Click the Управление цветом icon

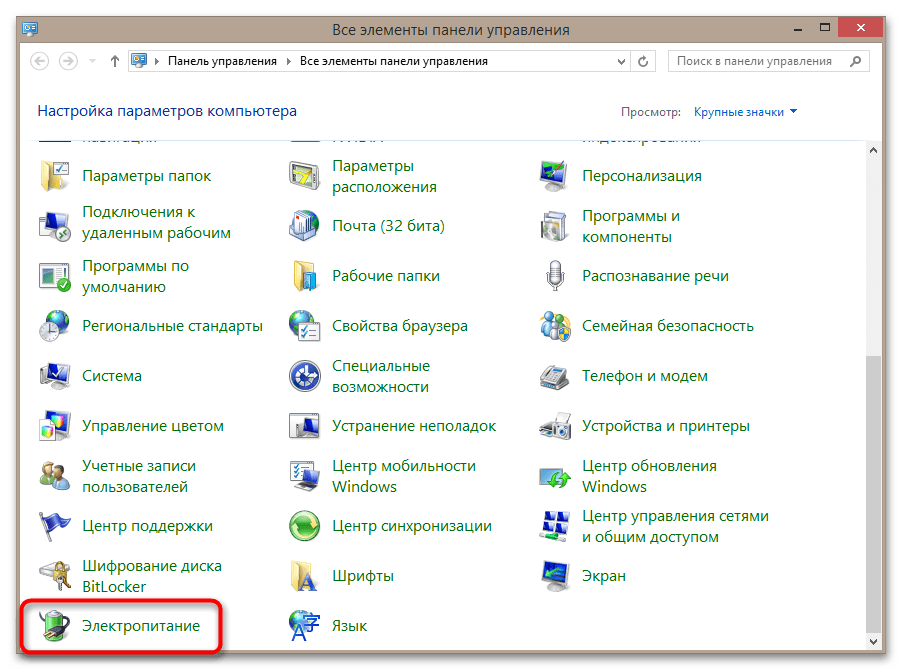point(55,426)
